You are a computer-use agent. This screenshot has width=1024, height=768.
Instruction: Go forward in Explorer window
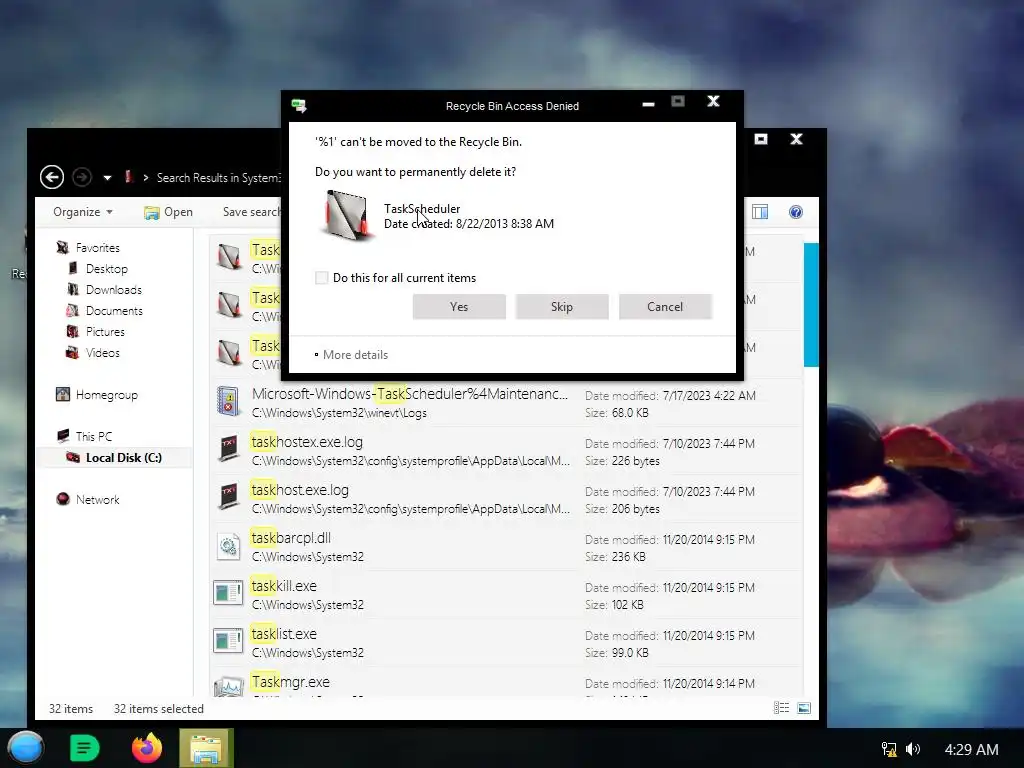pos(82,177)
